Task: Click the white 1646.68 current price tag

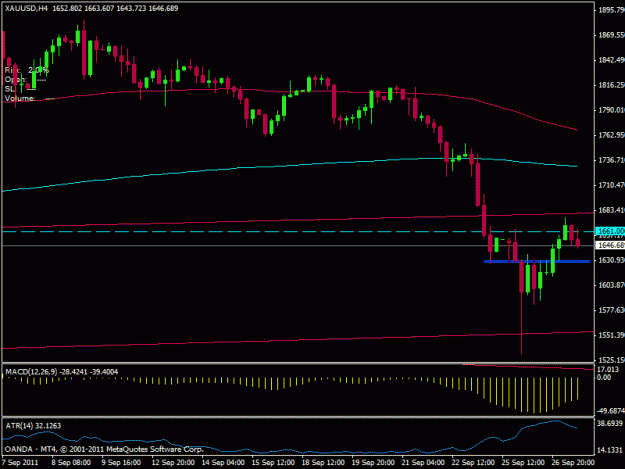Action: 610,245
